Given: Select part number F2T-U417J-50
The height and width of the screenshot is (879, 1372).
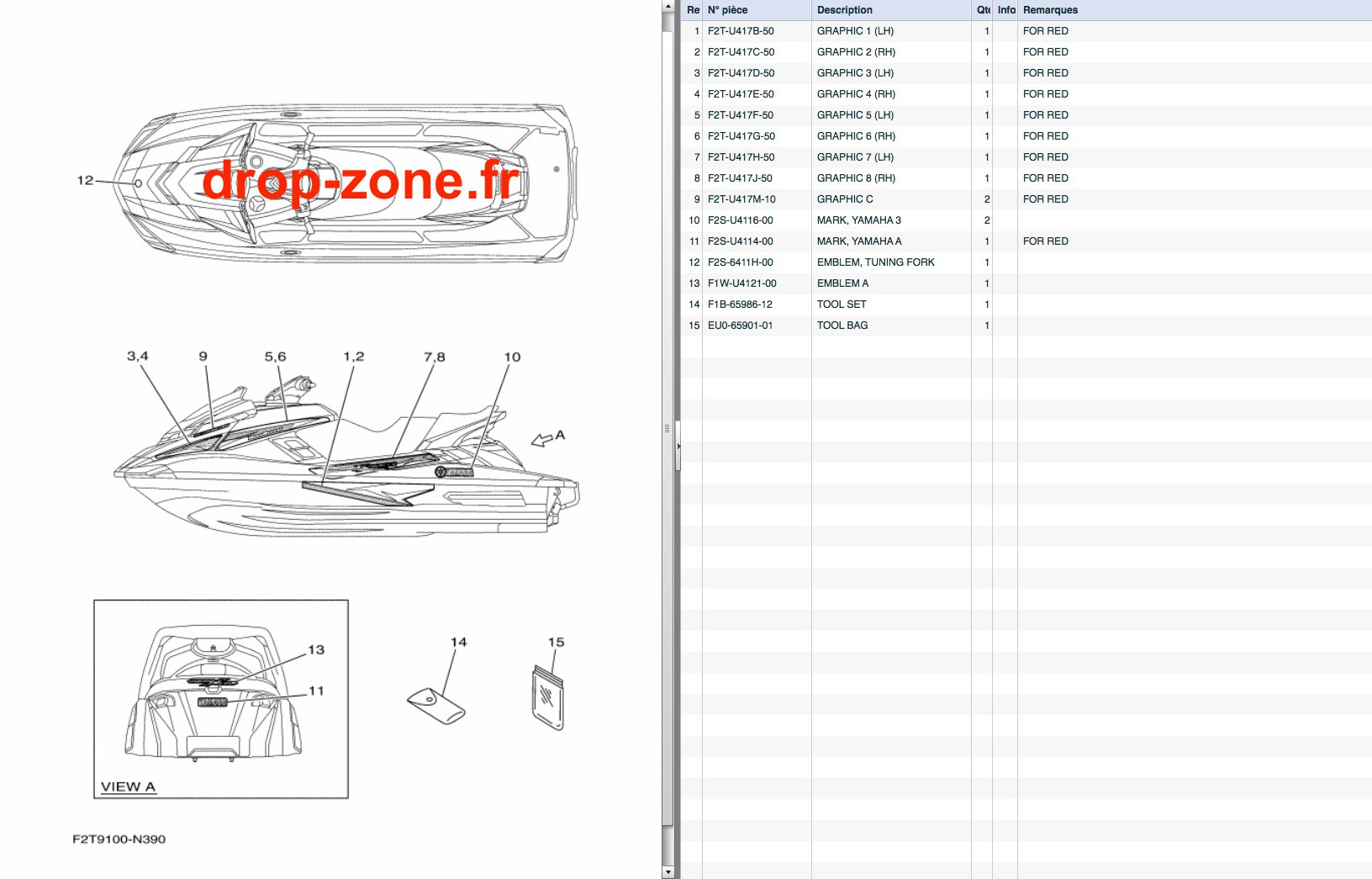Looking at the screenshot, I should [740, 178].
